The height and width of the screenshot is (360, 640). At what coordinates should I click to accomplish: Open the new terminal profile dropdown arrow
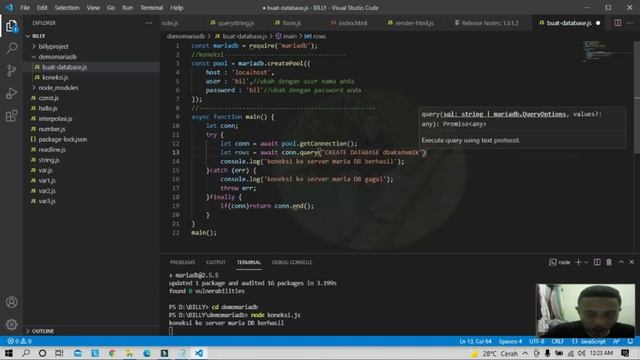pos(586,262)
